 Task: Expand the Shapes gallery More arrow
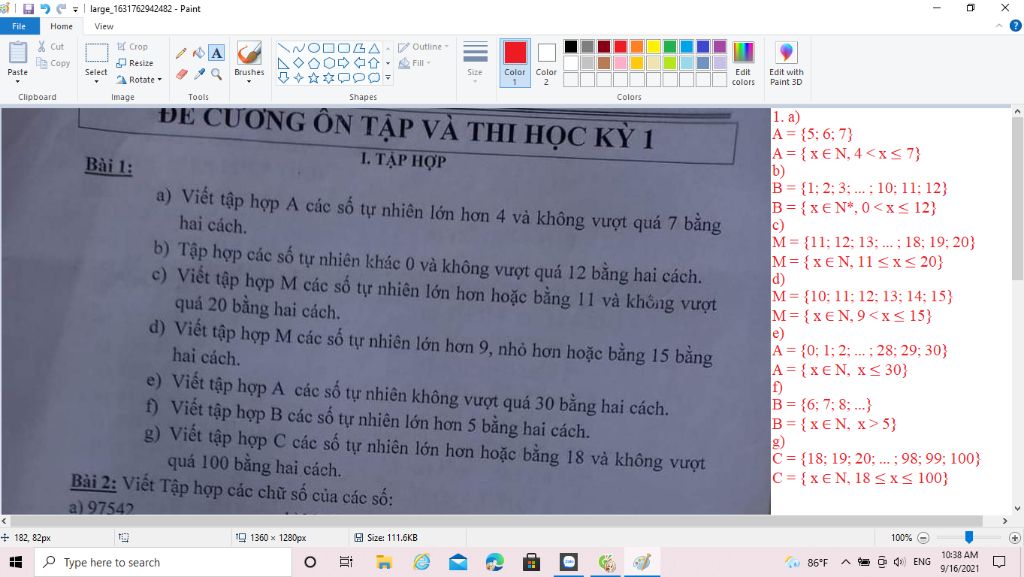coord(388,78)
